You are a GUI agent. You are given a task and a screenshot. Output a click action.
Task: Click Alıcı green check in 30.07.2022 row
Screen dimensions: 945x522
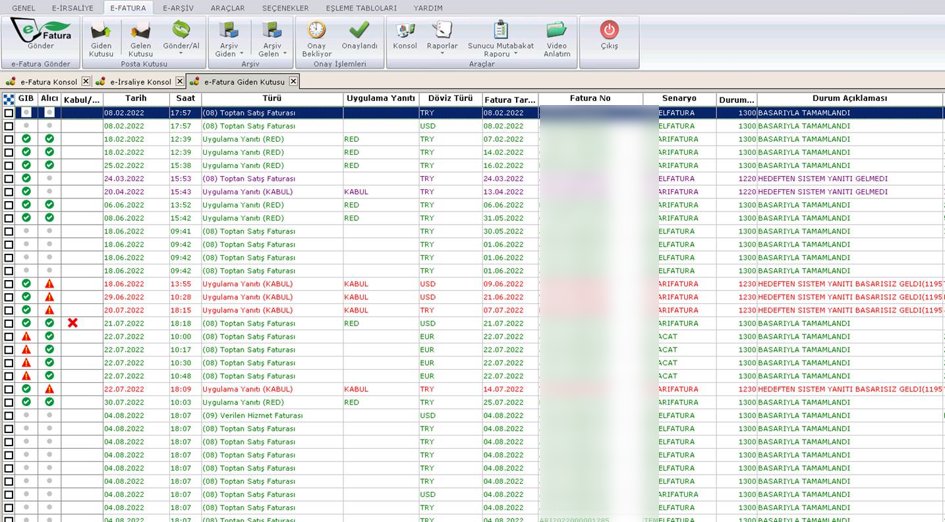pyautogui.click(x=49, y=402)
